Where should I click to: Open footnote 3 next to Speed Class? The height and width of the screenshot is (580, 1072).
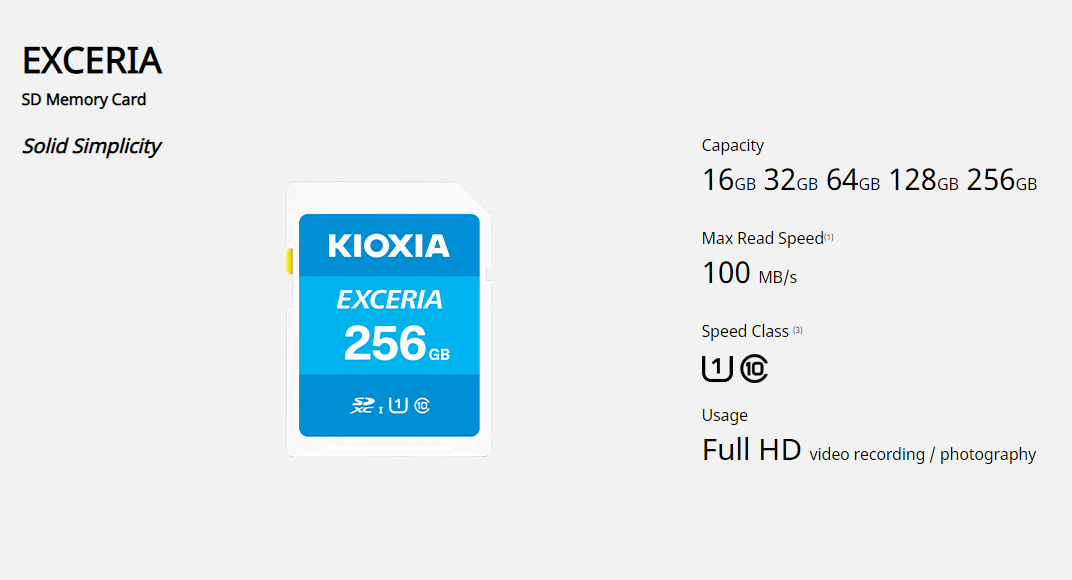pos(798,330)
